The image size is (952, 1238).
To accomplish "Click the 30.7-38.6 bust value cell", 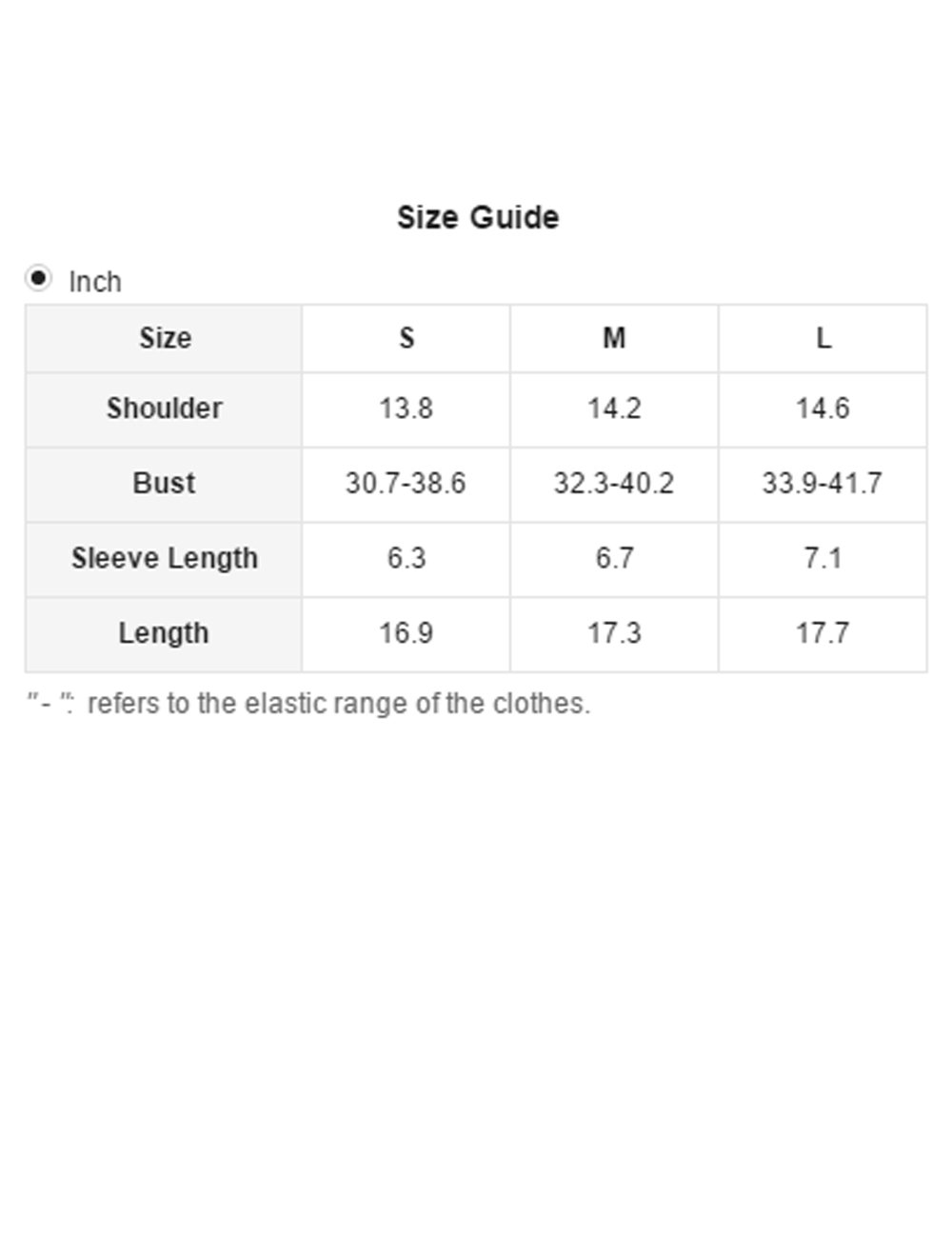I will 407,485.
